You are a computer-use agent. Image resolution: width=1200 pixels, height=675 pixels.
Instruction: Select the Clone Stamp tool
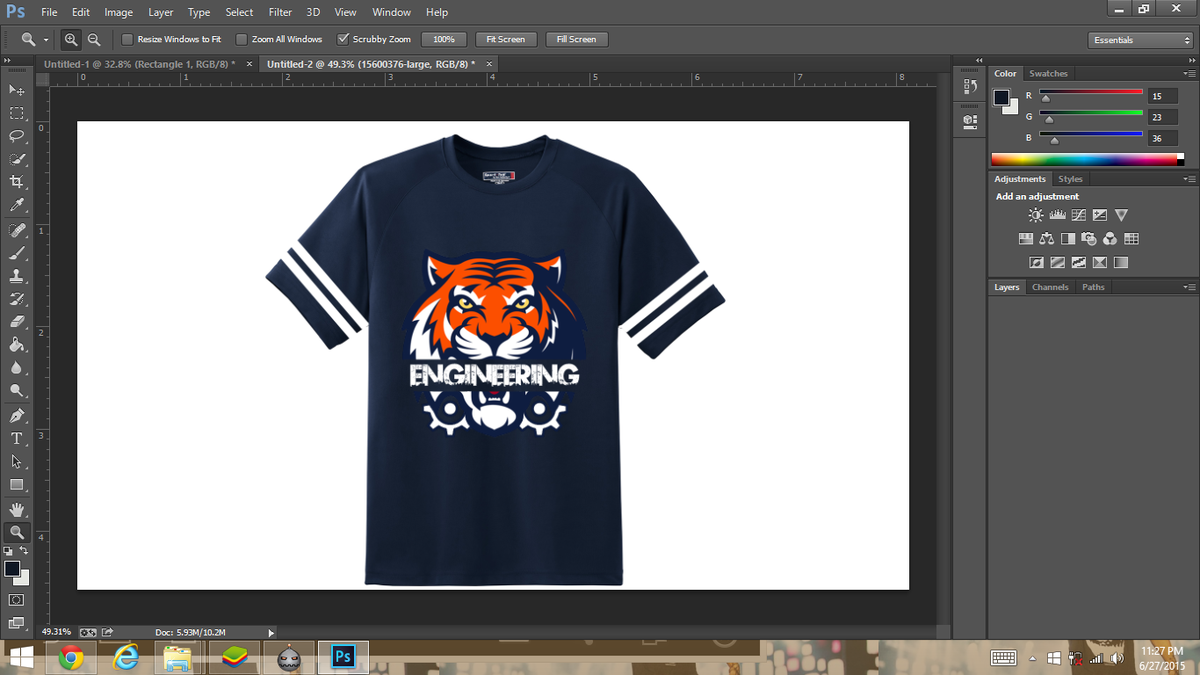coord(17,276)
